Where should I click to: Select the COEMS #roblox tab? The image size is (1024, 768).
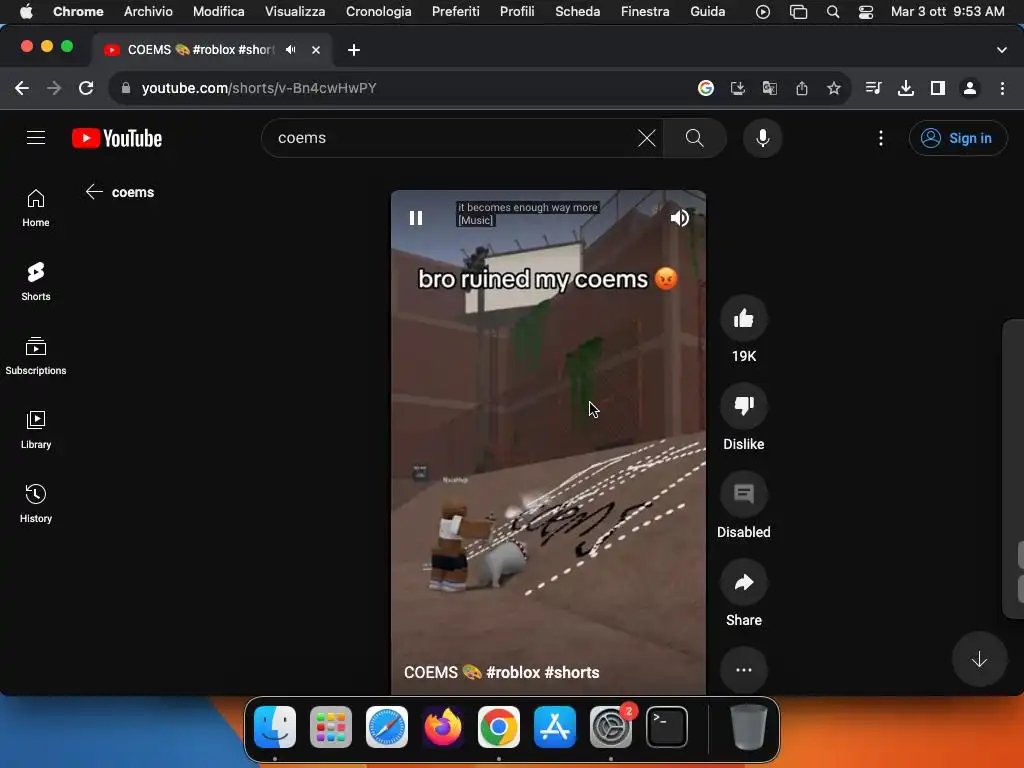[212, 50]
